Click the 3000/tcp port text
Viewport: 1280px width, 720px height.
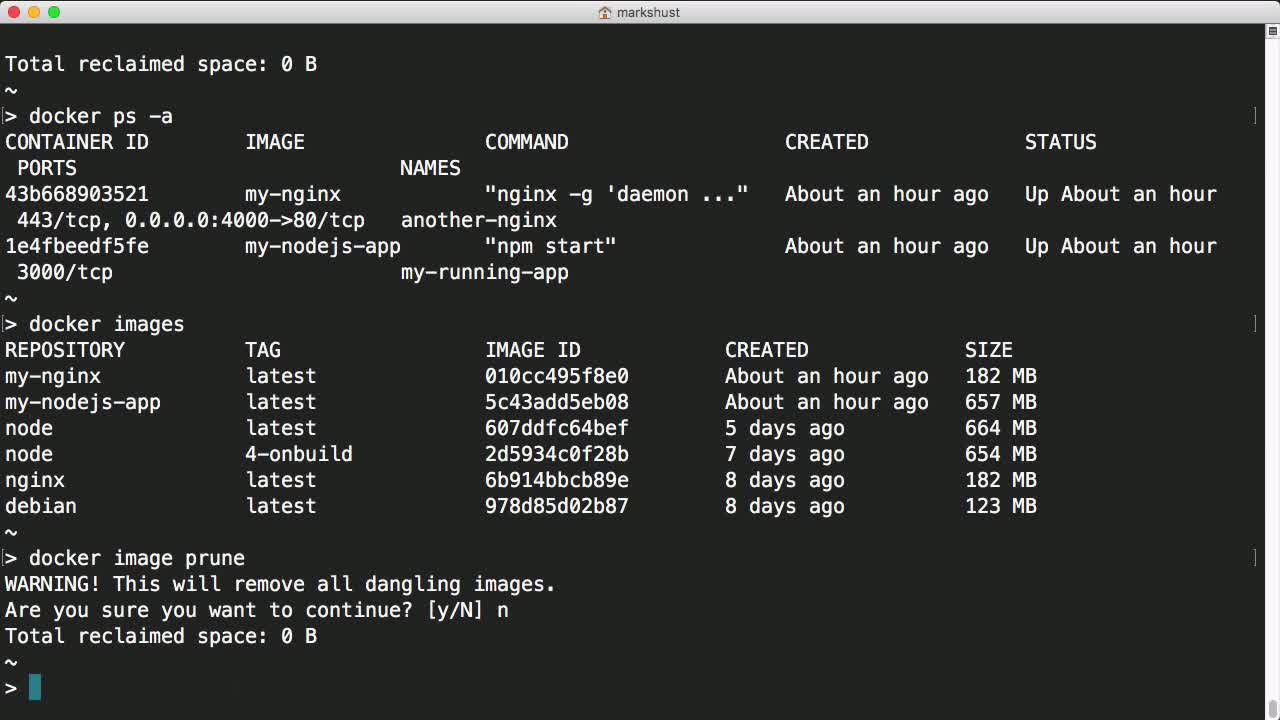point(65,272)
